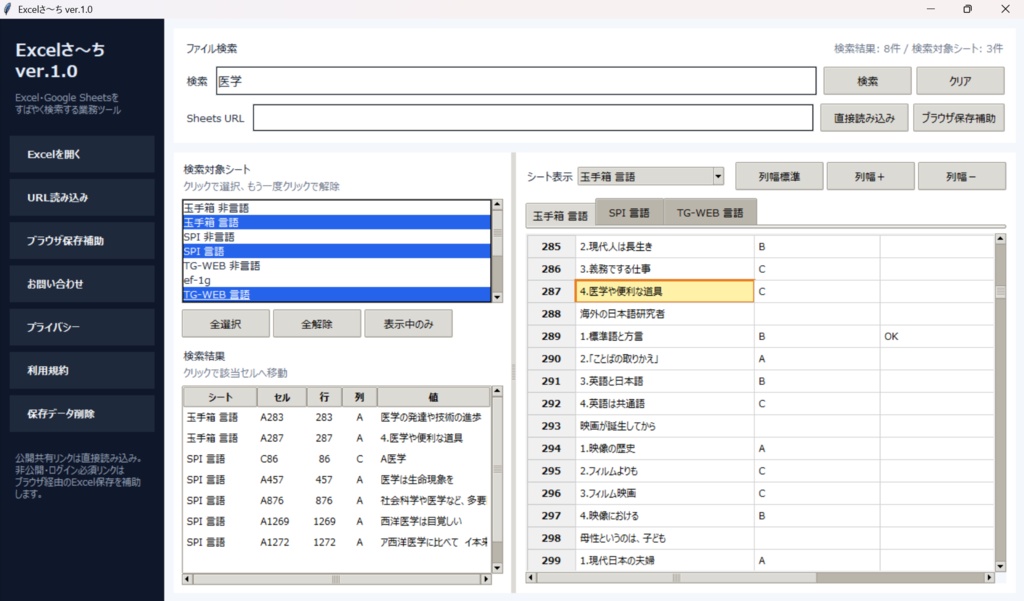Select cell 4.英語は共通語 in row 292

664,404
